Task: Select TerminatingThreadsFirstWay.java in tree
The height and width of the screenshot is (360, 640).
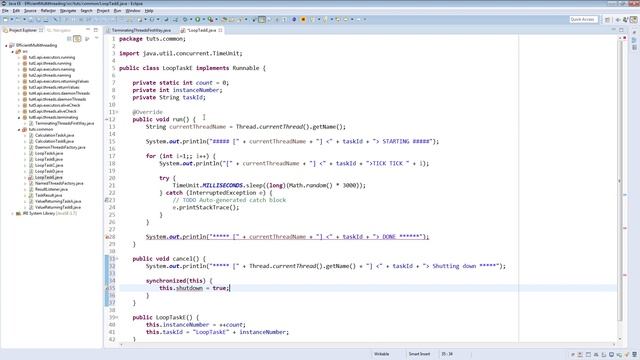Action: click(64, 123)
